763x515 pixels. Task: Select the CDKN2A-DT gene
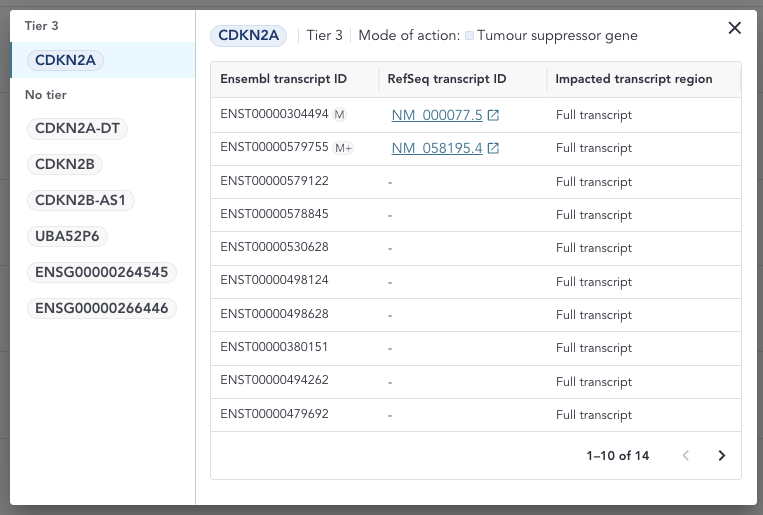coord(81,128)
